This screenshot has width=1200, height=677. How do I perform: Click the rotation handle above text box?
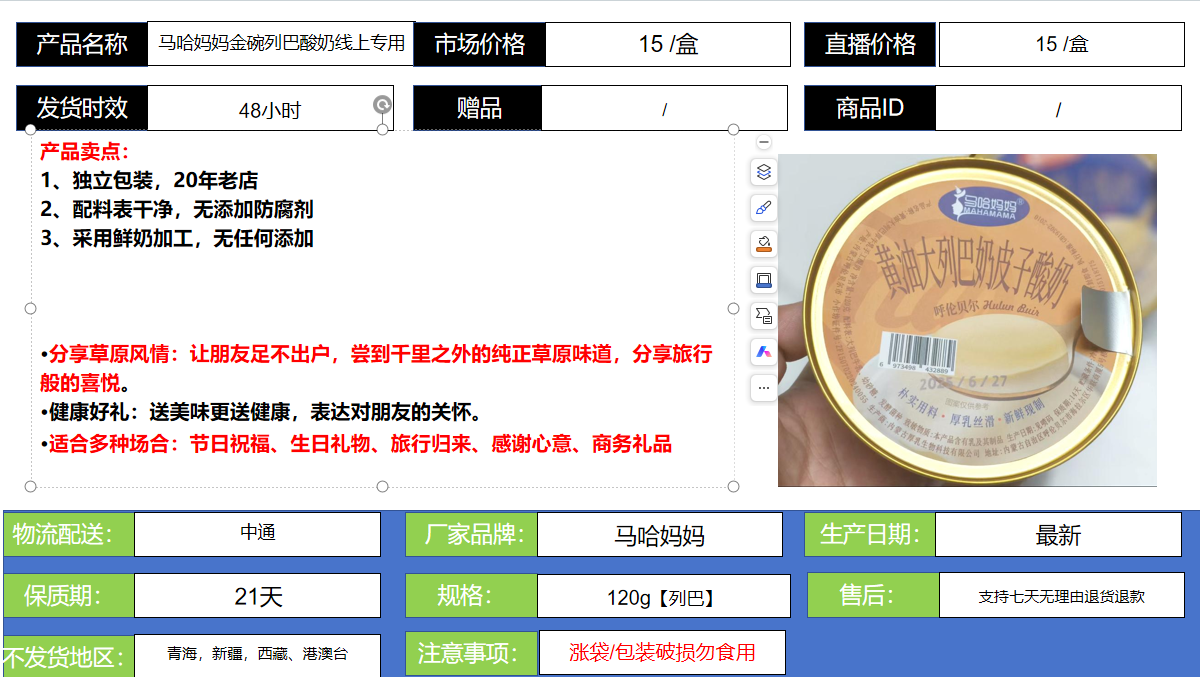pos(382,105)
